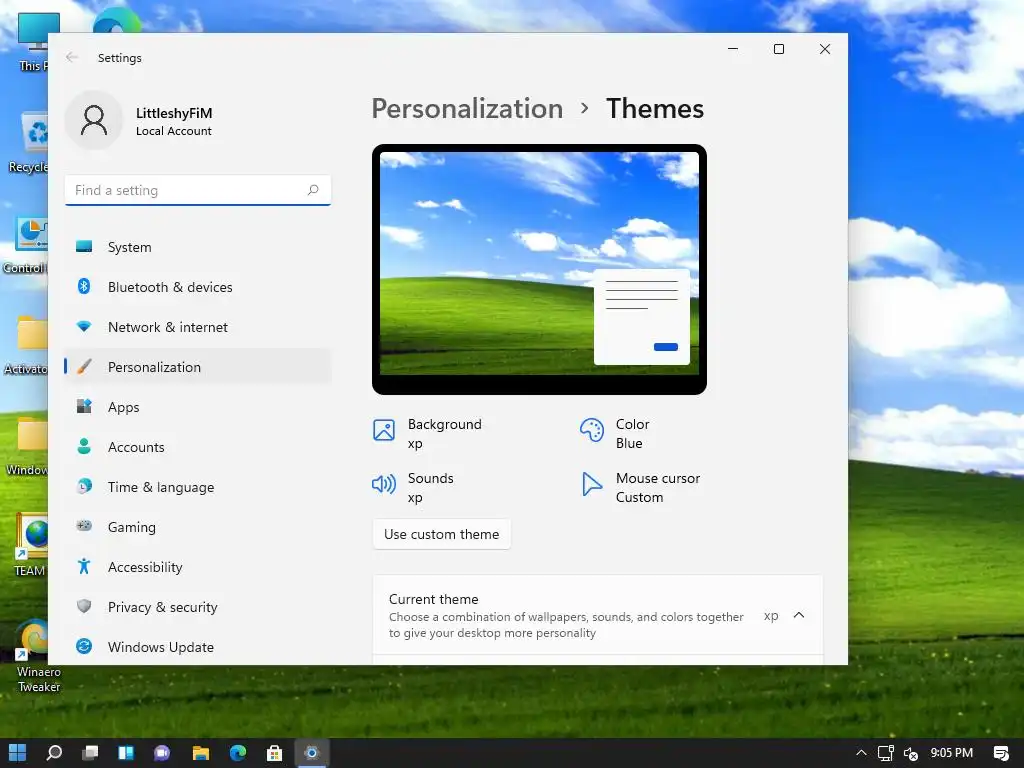Screen dimensions: 1024x768
Task: Click the Use custom theme button
Action: [x=441, y=534]
